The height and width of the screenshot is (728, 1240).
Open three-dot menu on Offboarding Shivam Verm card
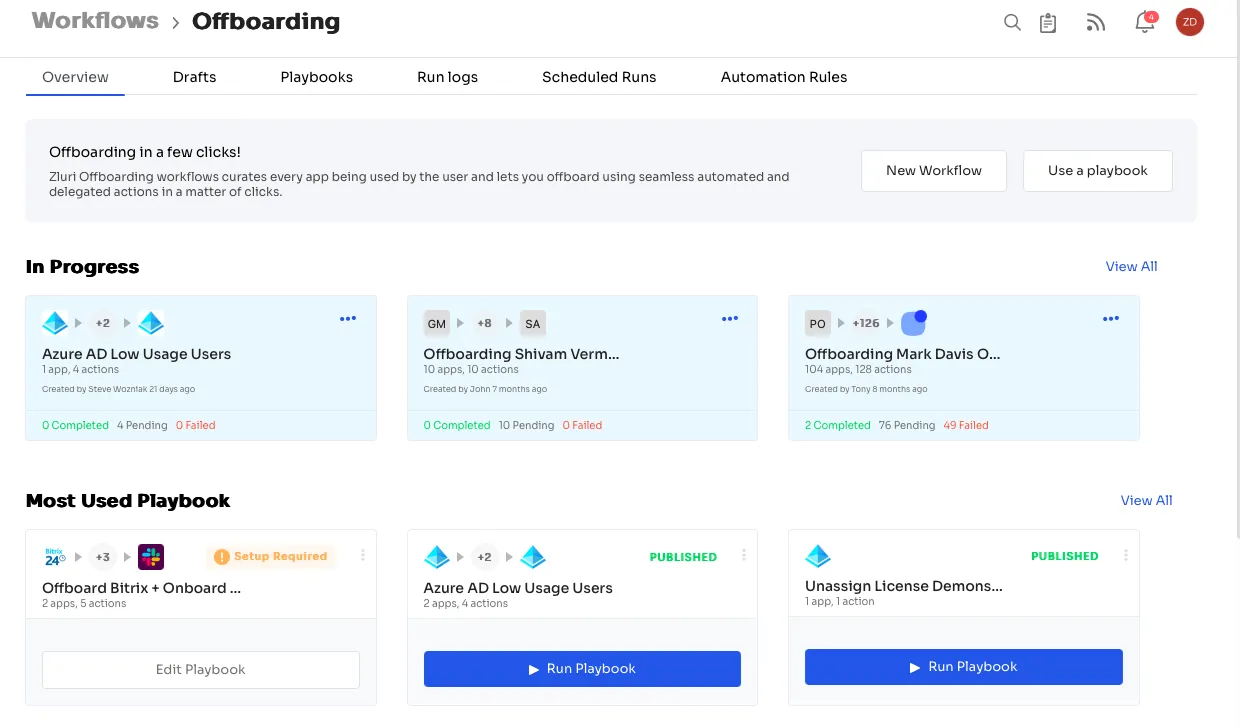pos(730,319)
